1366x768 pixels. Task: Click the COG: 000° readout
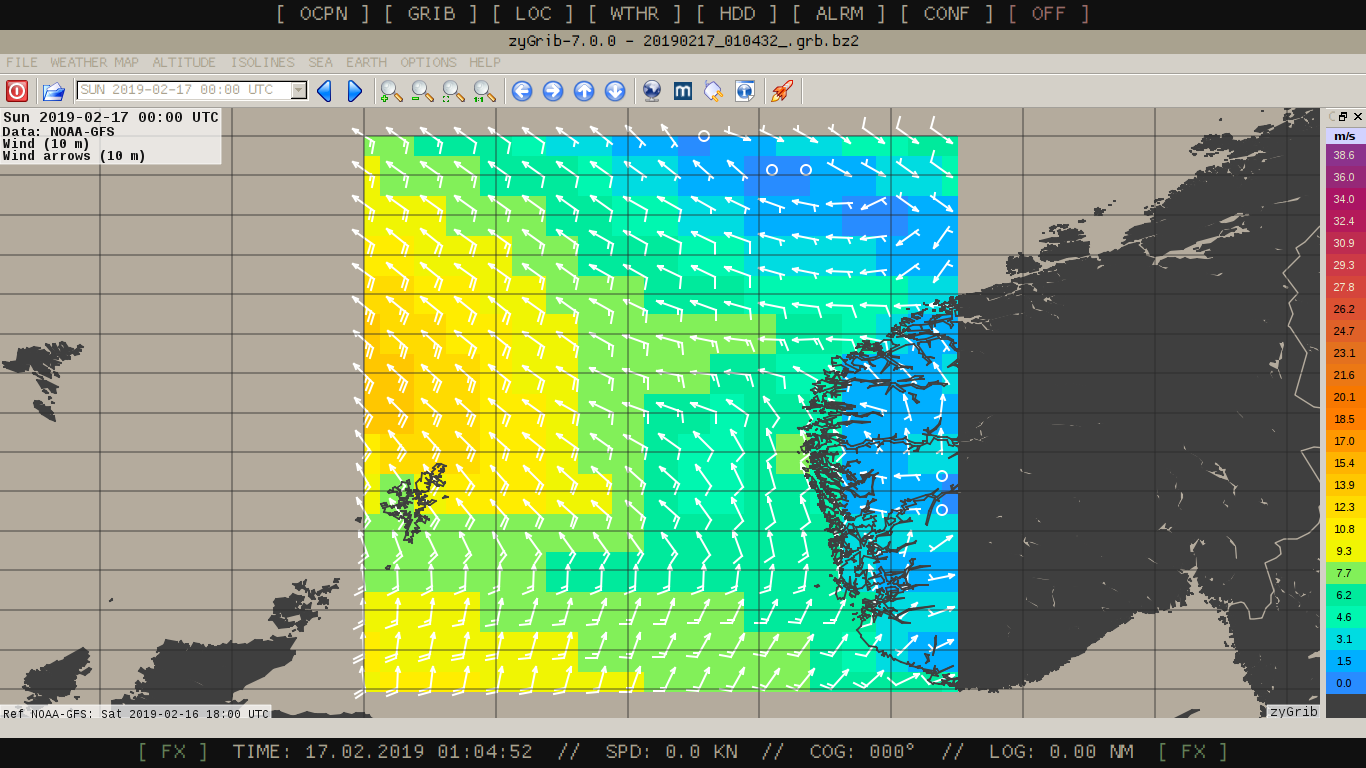coord(862,752)
